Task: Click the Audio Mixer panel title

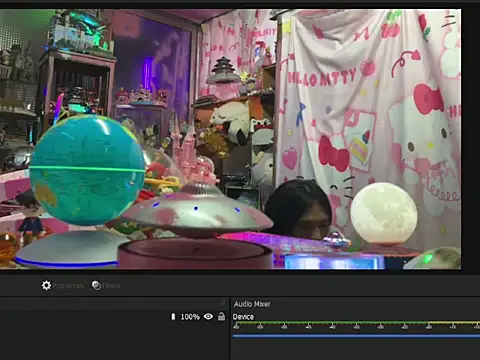Action: pyautogui.click(x=252, y=304)
